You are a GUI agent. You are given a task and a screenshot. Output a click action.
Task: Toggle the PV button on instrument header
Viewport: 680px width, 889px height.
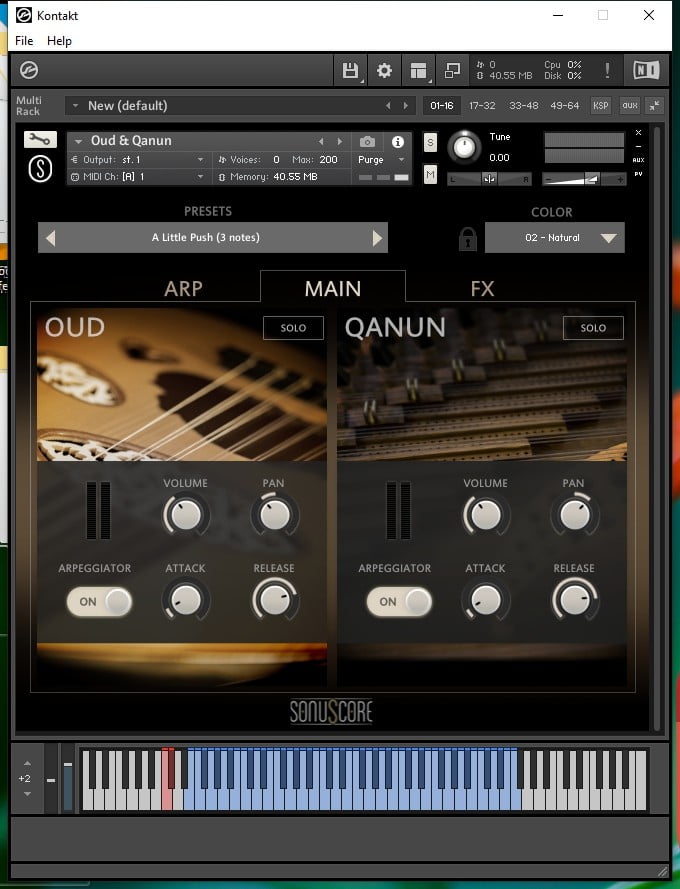coord(639,174)
